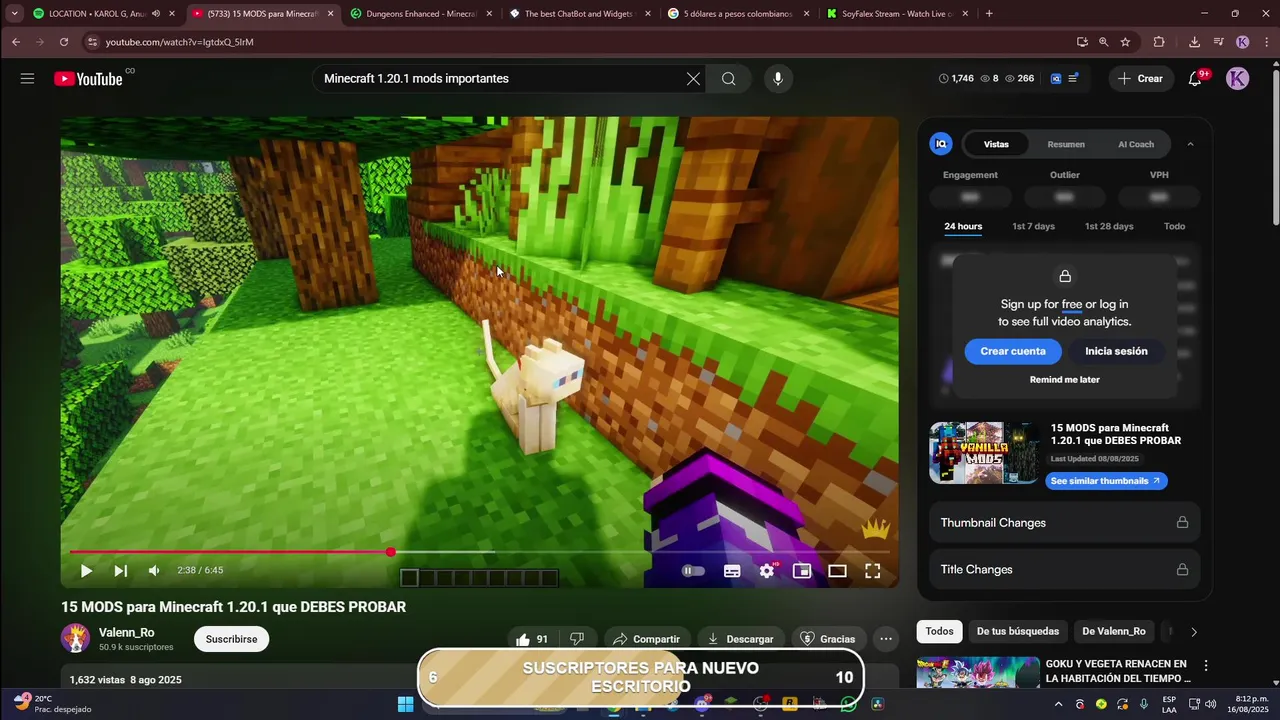Skip to the next video

point(120,571)
